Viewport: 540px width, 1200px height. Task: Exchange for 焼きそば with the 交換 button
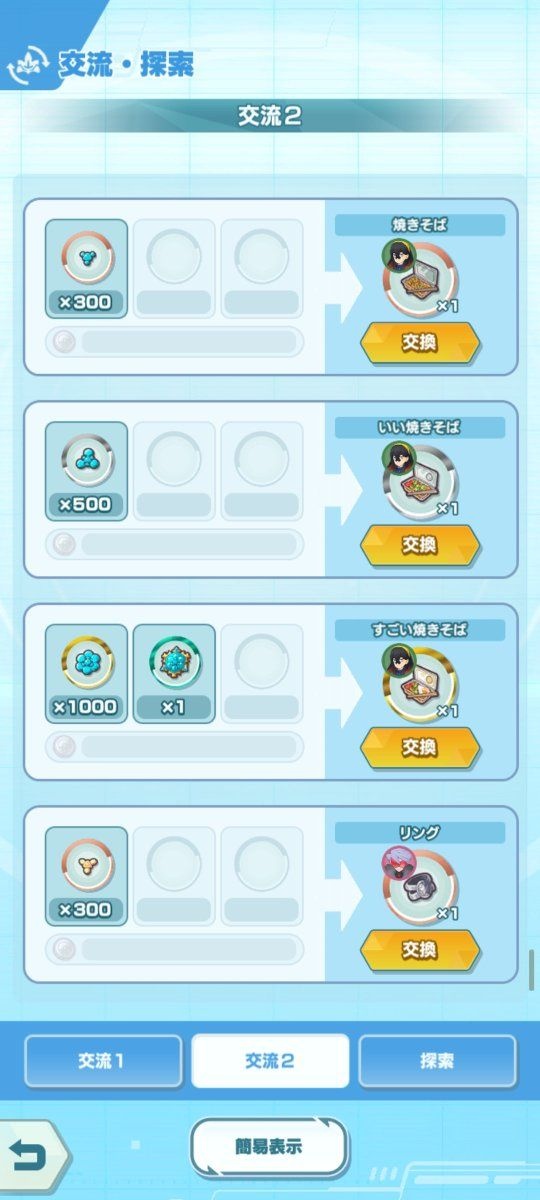(420, 342)
